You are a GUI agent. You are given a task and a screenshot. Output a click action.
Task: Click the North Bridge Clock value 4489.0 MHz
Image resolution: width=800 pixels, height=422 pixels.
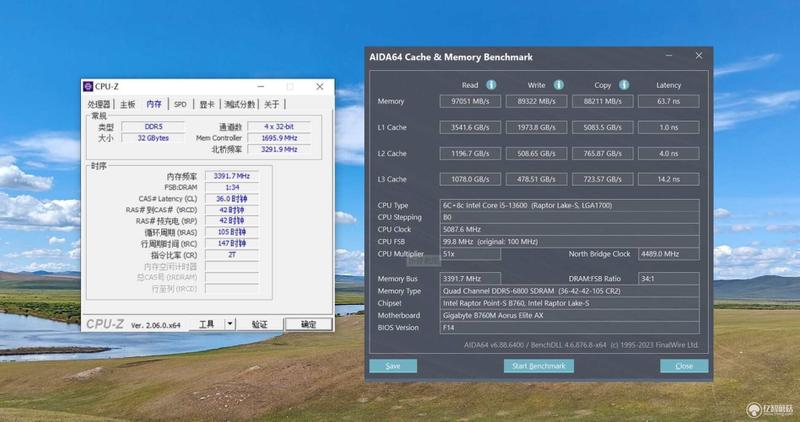click(x=669, y=254)
